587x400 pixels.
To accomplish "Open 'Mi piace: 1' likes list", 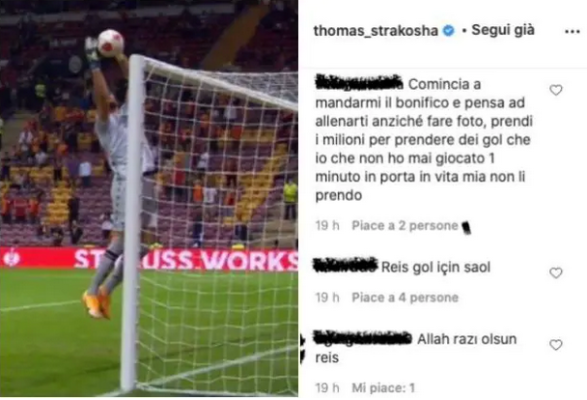I will pos(383,388).
